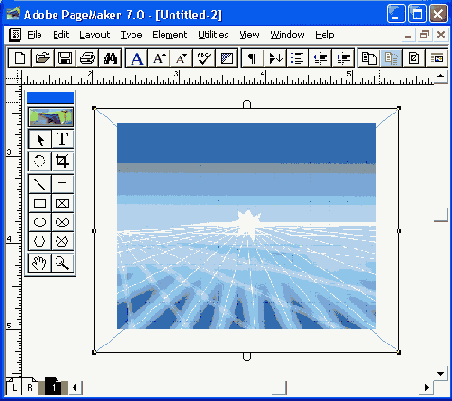The height and width of the screenshot is (401, 452).
Task: Open the Element menu
Action: pos(170,35)
